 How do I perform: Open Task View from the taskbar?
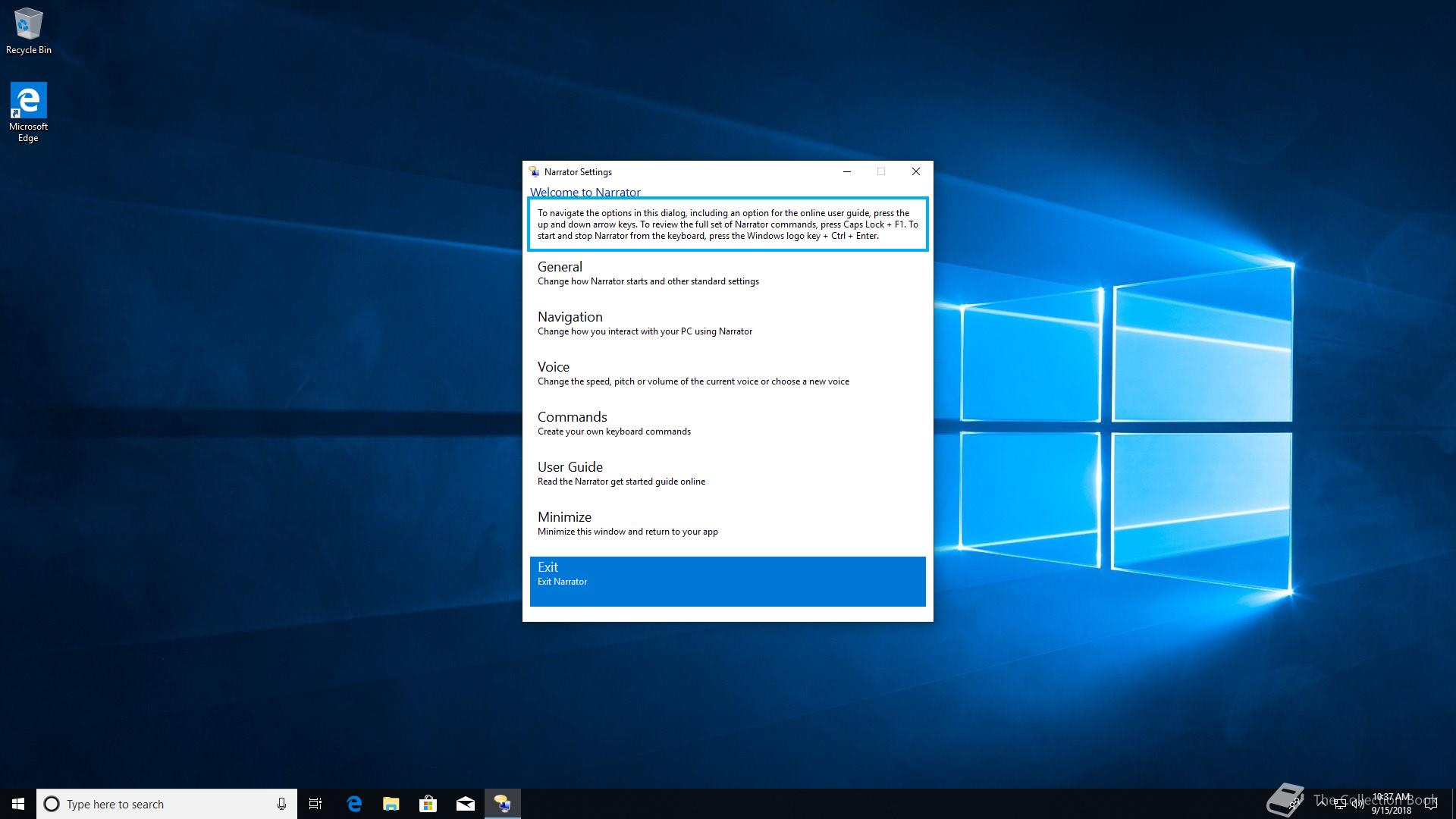[x=315, y=804]
